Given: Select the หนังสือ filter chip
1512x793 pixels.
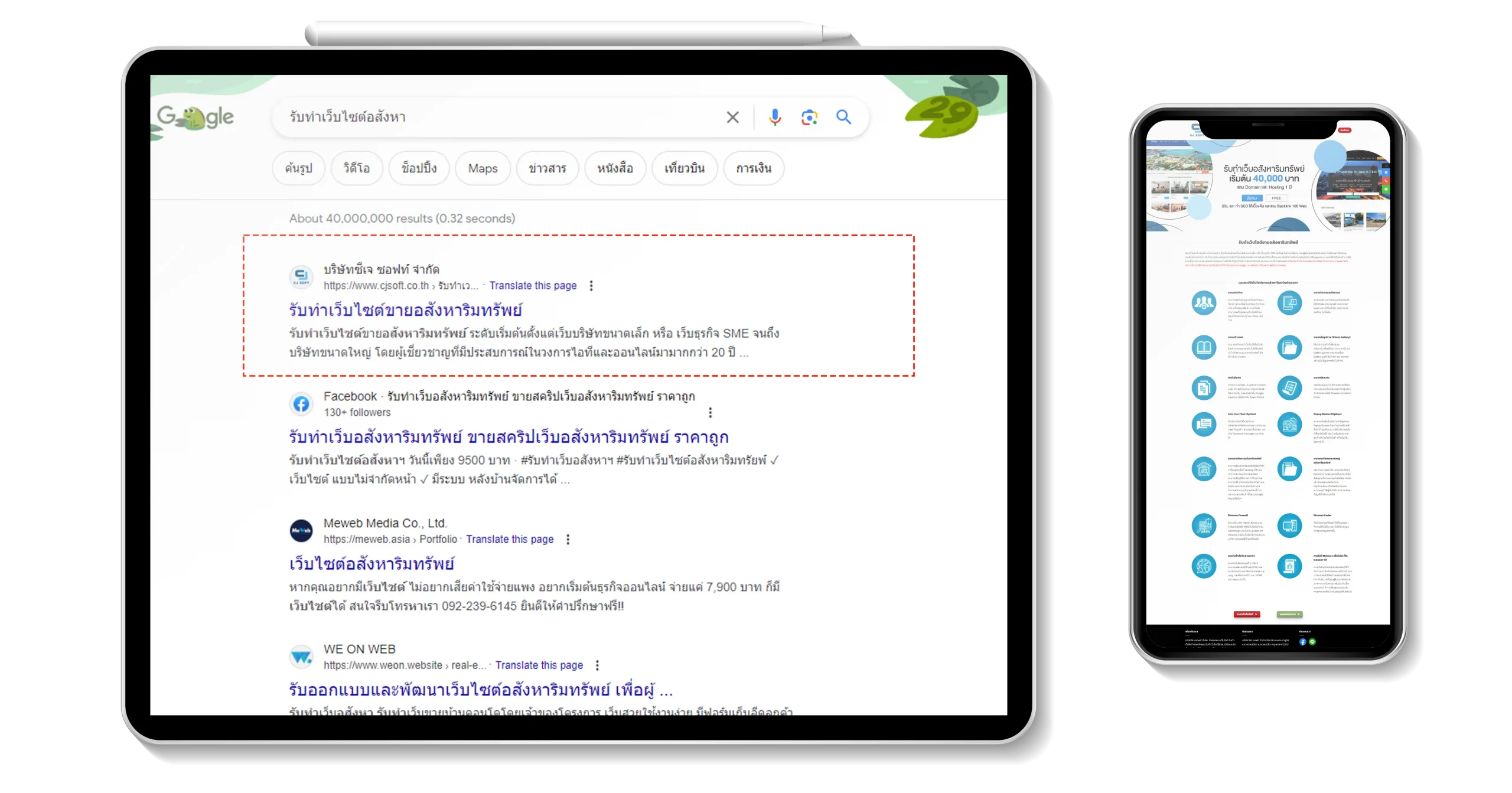Looking at the screenshot, I should pos(615,168).
